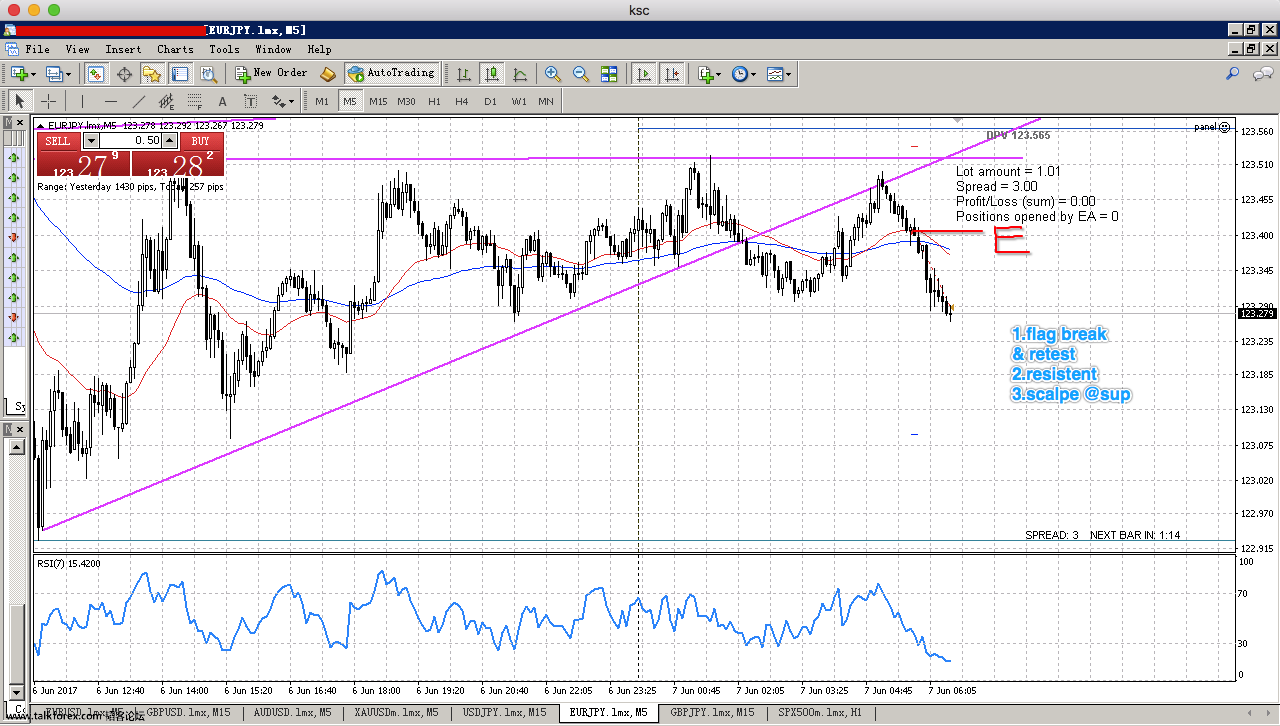This screenshot has height=726, width=1280.
Task: Switch to the AUDUSD.lmx,M5 chart tab
Action: click(293, 713)
